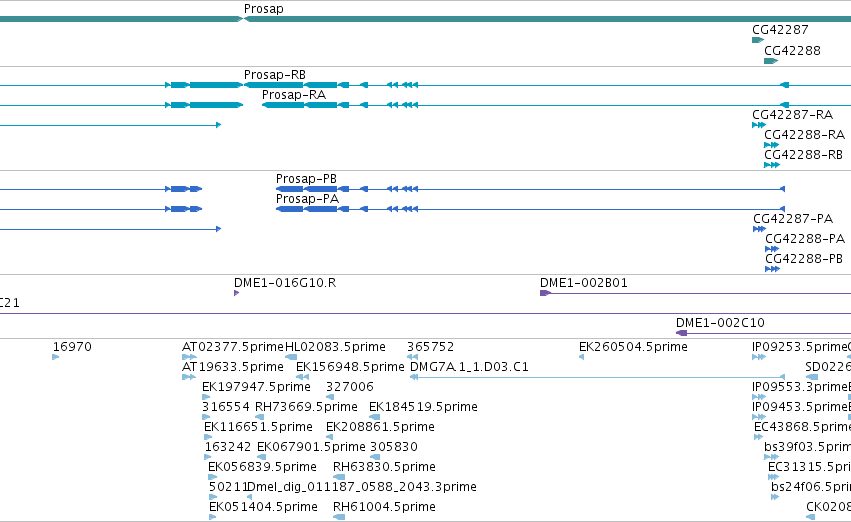
Task: Click the EK056839.5prime EST label
Action: (262, 468)
